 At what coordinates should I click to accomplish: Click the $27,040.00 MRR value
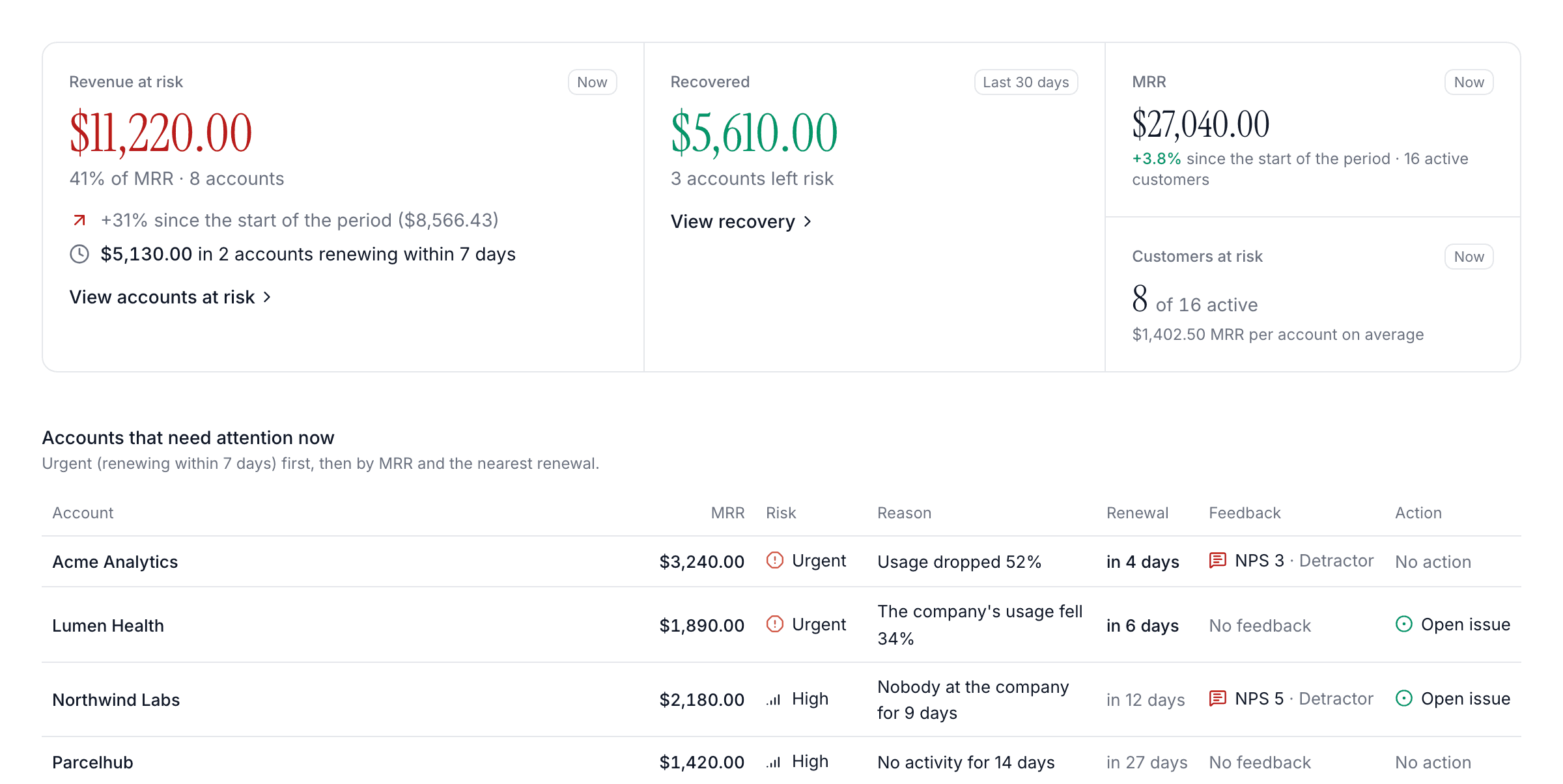(1201, 124)
